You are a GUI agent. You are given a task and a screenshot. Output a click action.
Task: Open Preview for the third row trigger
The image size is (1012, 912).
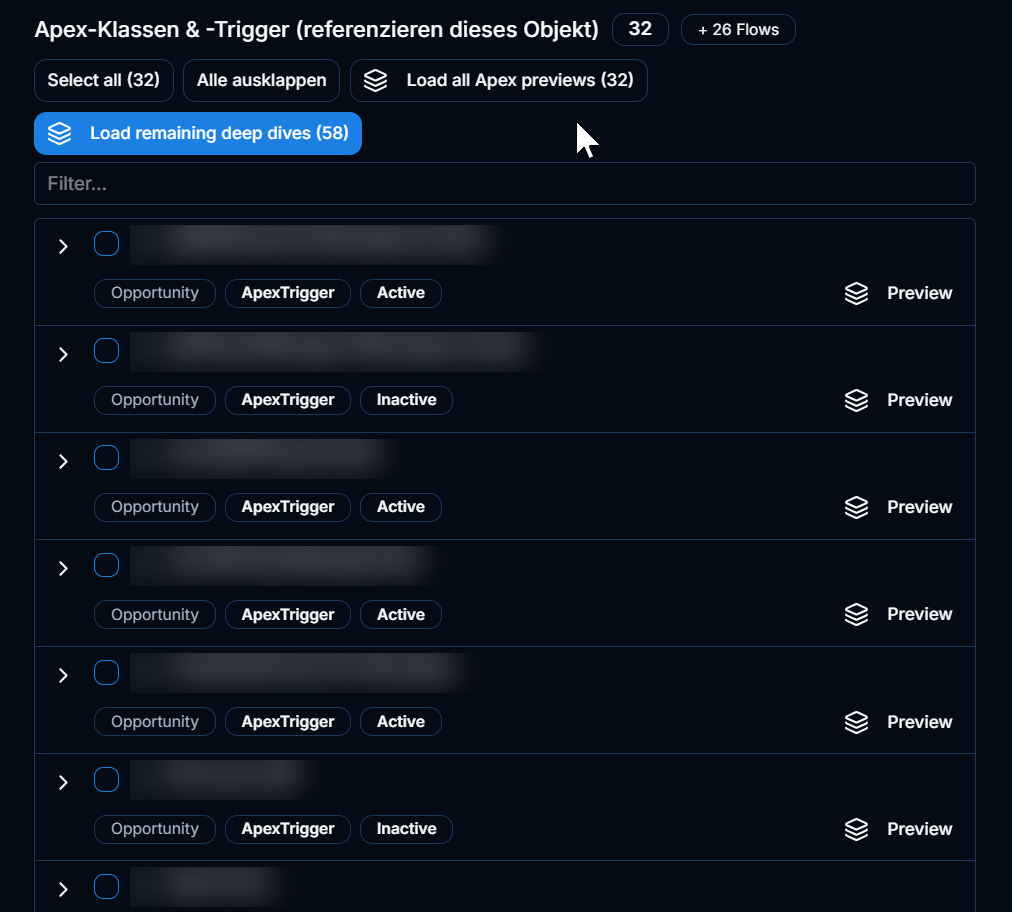tap(898, 507)
